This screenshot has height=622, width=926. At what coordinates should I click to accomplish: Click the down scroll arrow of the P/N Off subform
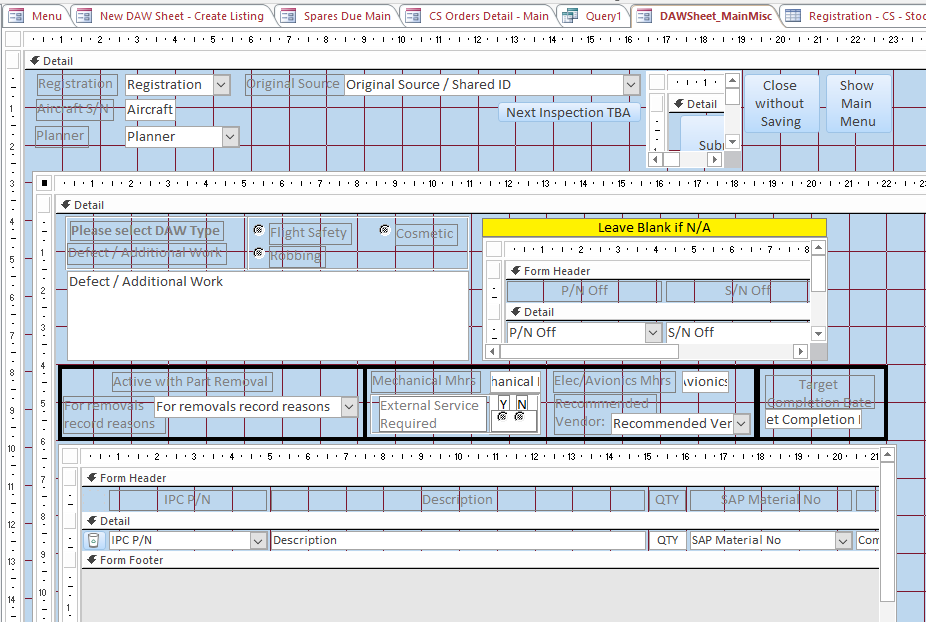[x=818, y=334]
